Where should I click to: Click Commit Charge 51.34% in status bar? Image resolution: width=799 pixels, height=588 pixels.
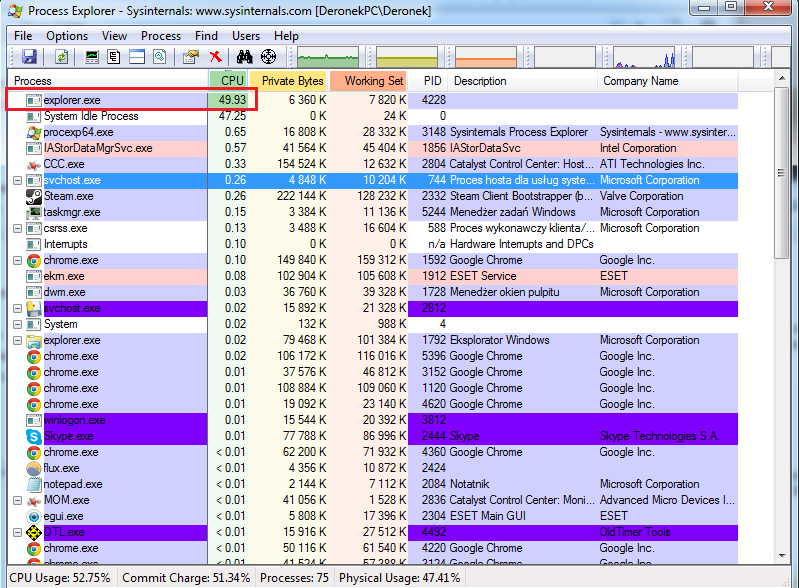point(186,578)
